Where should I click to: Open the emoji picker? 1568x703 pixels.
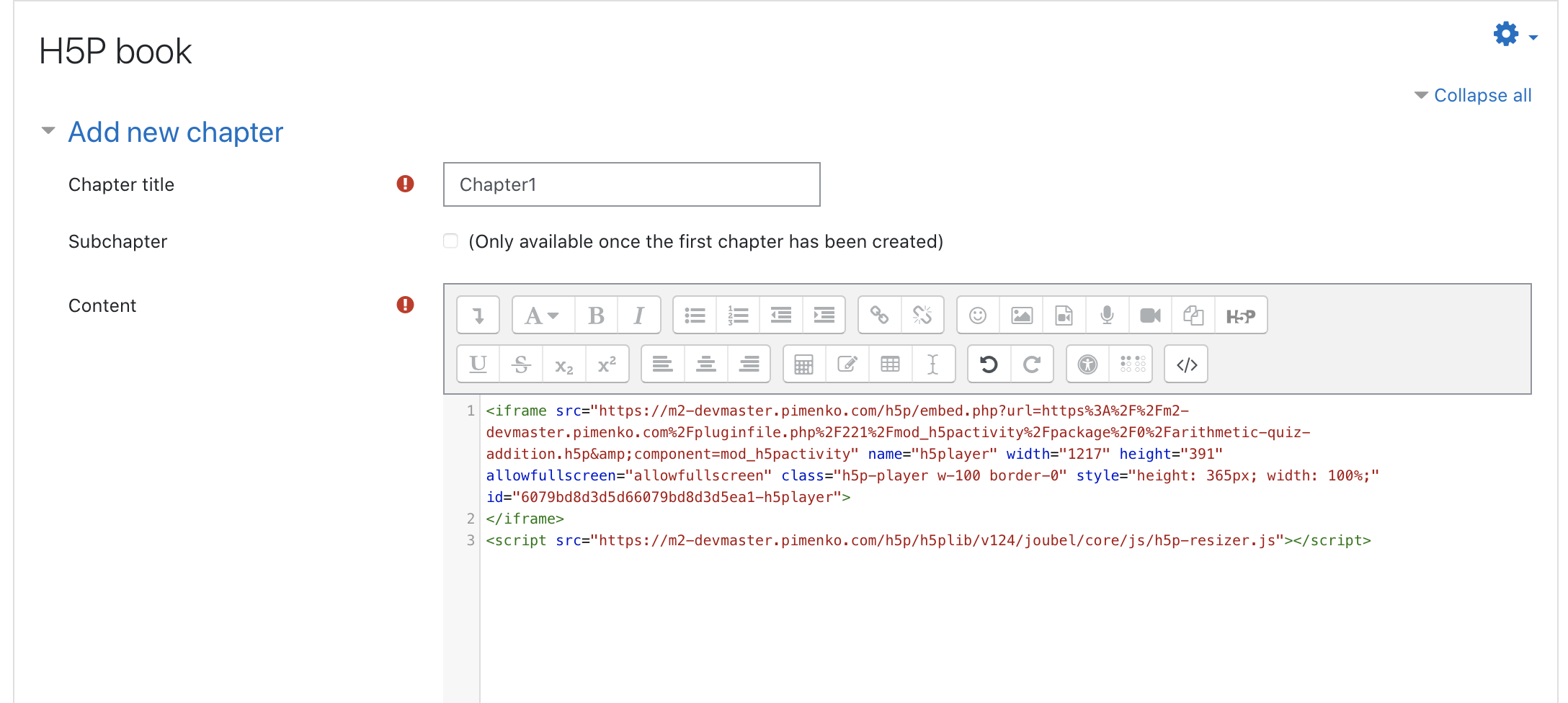click(978, 315)
